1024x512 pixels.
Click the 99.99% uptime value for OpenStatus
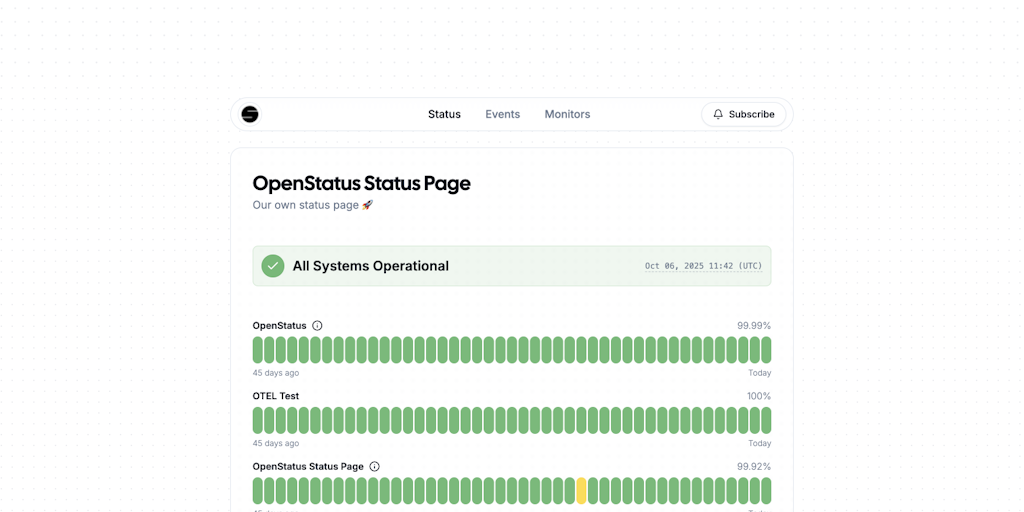(x=754, y=326)
